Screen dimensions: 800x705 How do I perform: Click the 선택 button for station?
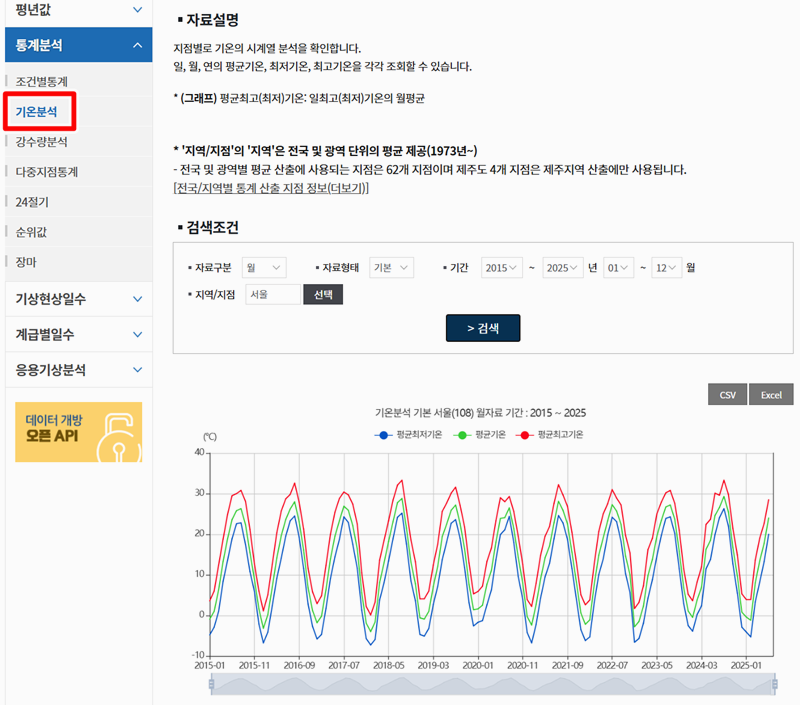323,294
